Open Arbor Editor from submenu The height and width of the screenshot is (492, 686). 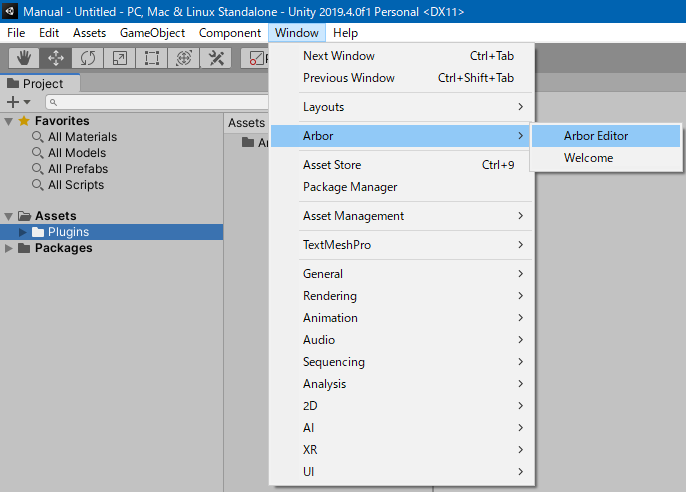pyautogui.click(x=606, y=136)
